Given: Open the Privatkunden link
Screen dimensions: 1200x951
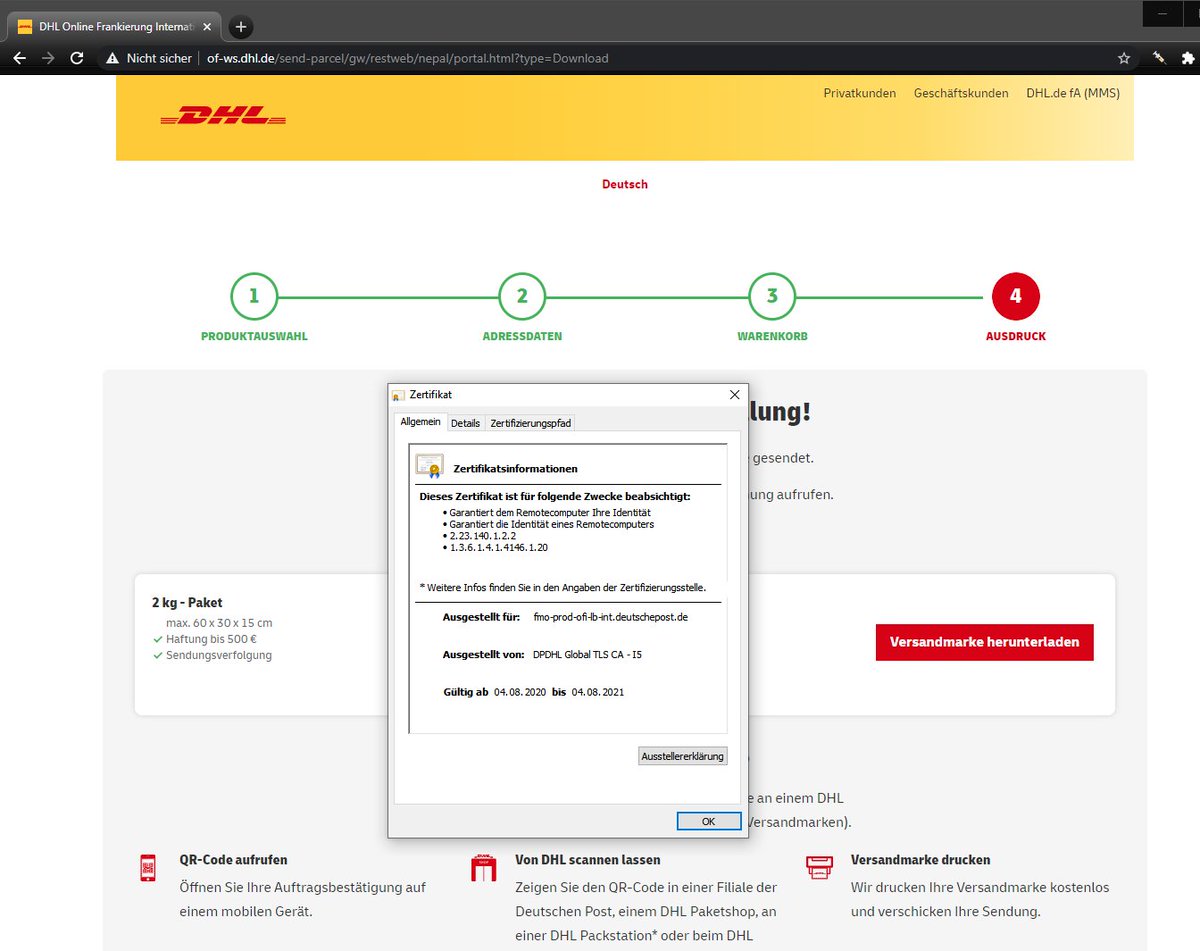Looking at the screenshot, I should [860, 93].
